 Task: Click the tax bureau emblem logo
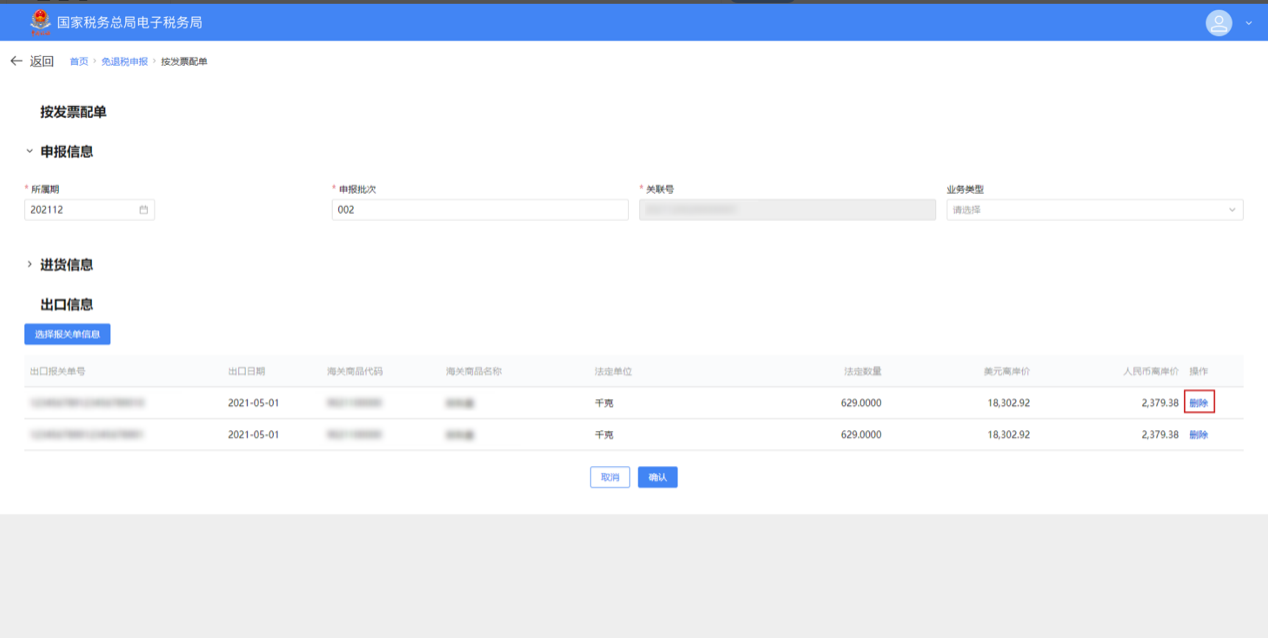tap(40, 21)
